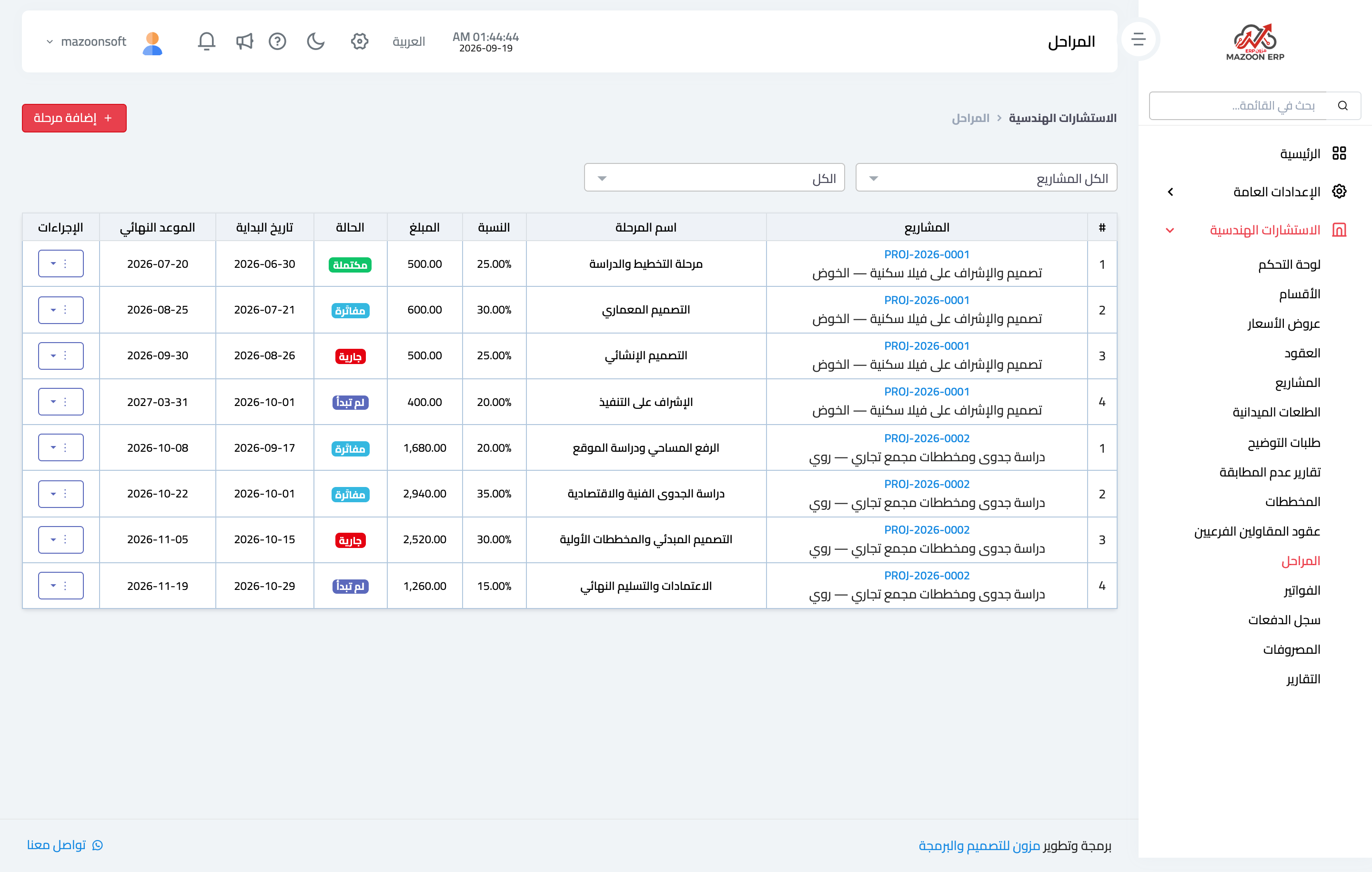Open the settings gear in top bar

pyautogui.click(x=360, y=41)
